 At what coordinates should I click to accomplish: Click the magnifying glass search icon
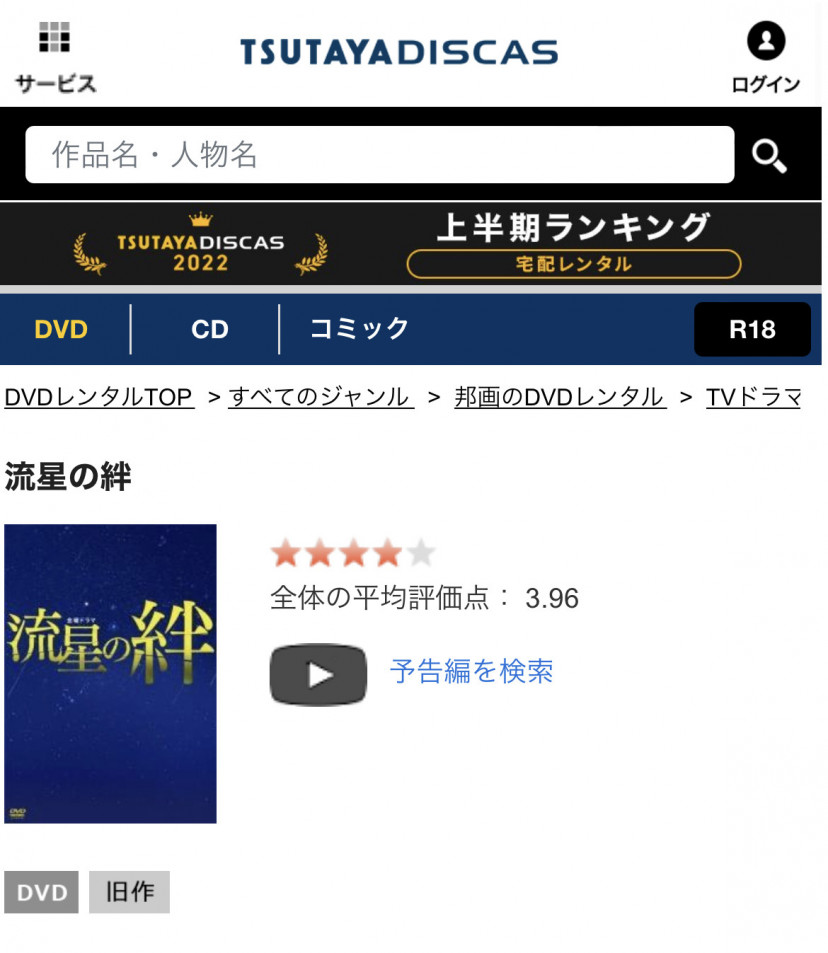768,156
